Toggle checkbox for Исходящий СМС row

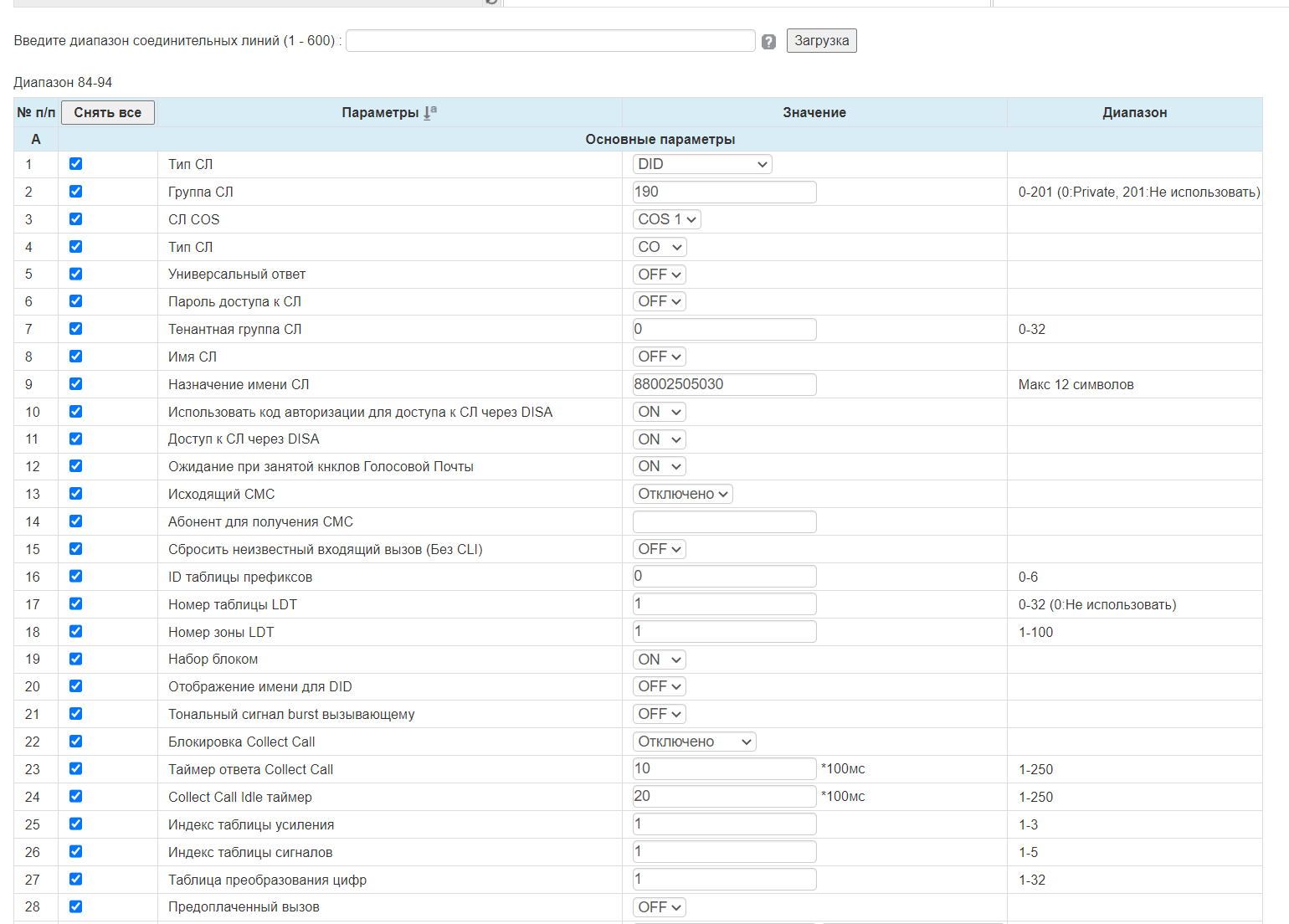pyautogui.click(x=75, y=494)
